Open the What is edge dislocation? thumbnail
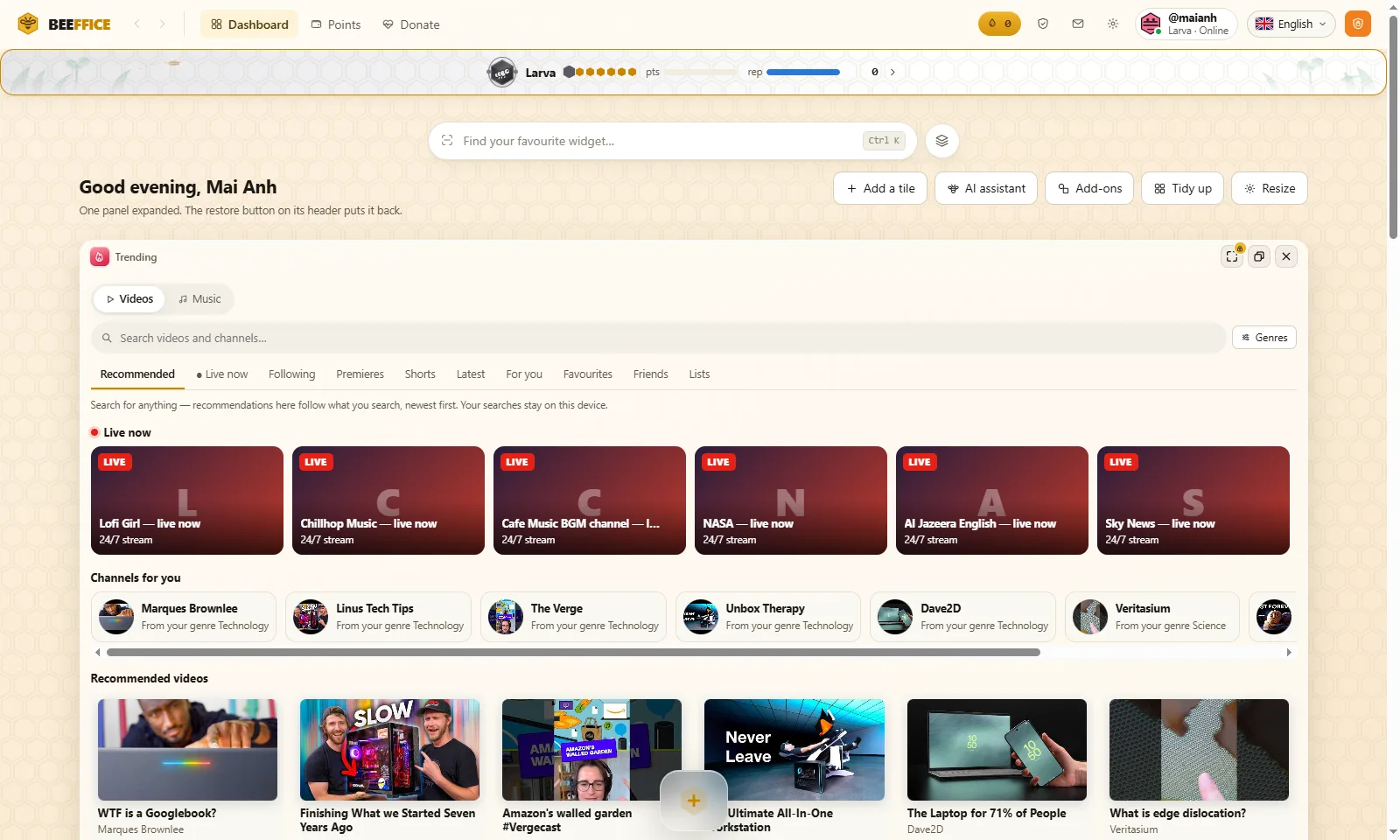The image size is (1400, 840). pos(1199,750)
